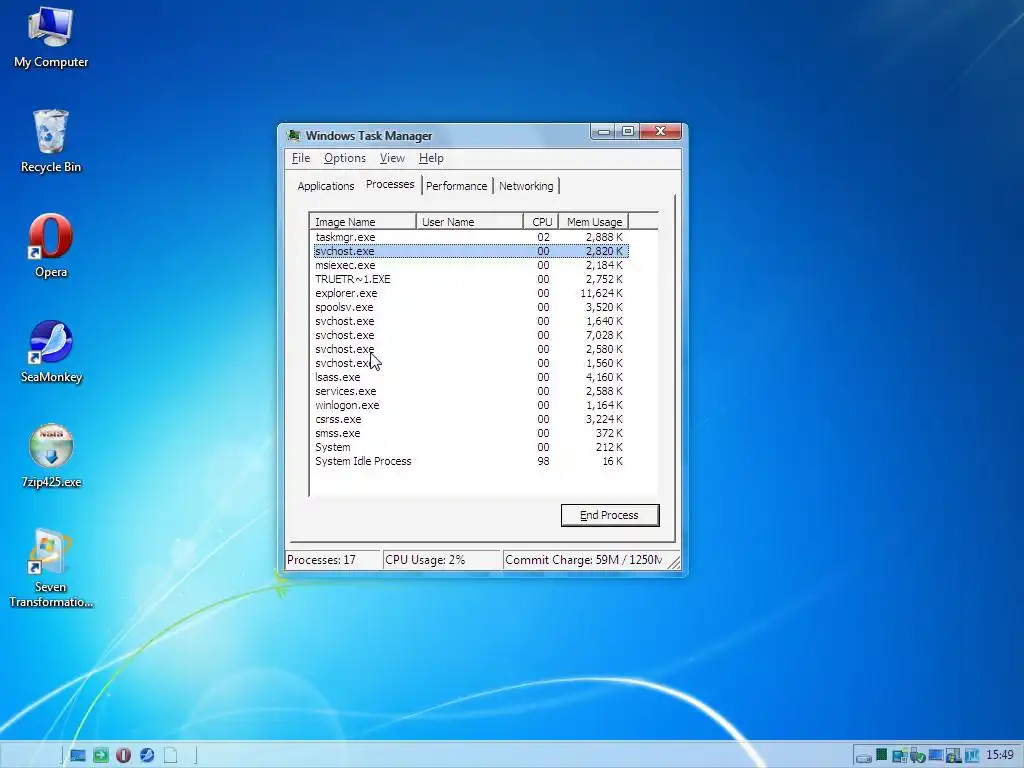Sort by the User Name column header
The width and height of the screenshot is (1024, 768).
coord(470,221)
